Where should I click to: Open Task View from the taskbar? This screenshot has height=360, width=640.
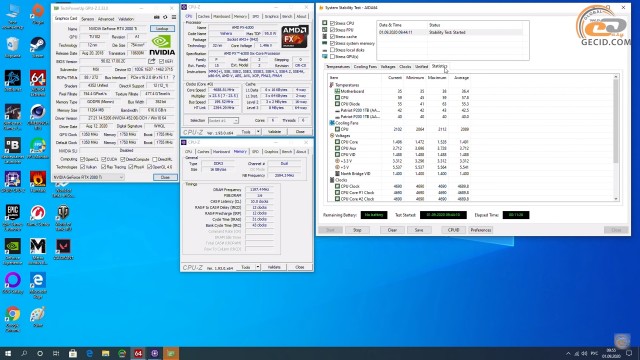pyautogui.click(x=56, y=353)
